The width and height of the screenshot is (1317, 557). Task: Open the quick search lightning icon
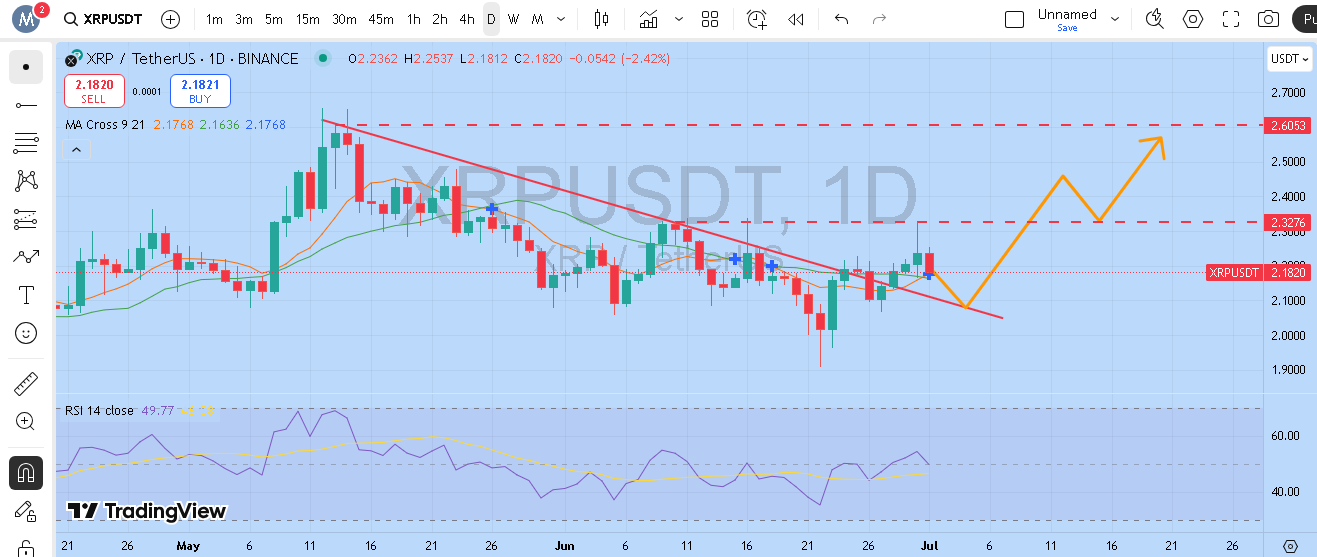click(1155, 19)
